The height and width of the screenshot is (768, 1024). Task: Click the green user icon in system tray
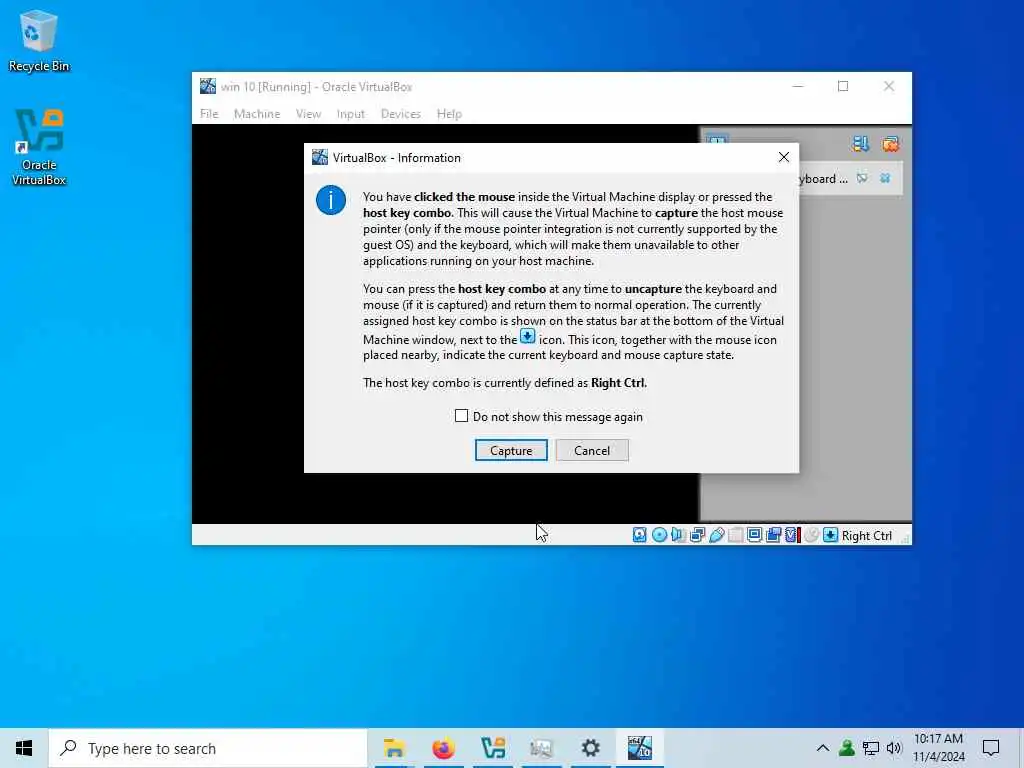847,748
